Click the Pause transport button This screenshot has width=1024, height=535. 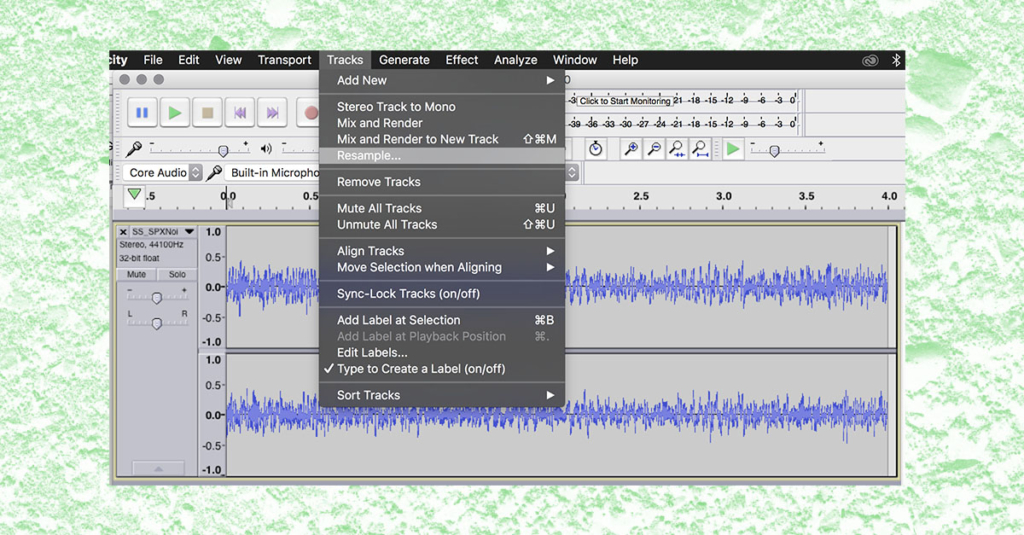click(x=142, y=113)
